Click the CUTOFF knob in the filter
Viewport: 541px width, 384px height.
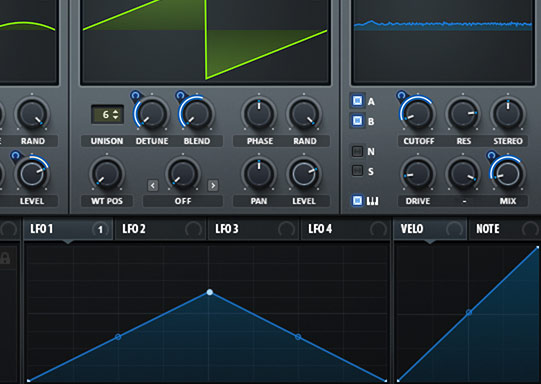click(x=418, y=114)
